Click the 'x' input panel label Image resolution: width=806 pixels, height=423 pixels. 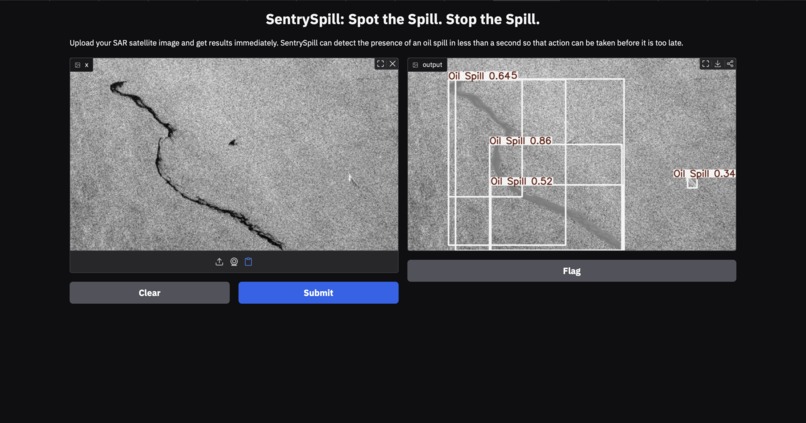(81, 65)
